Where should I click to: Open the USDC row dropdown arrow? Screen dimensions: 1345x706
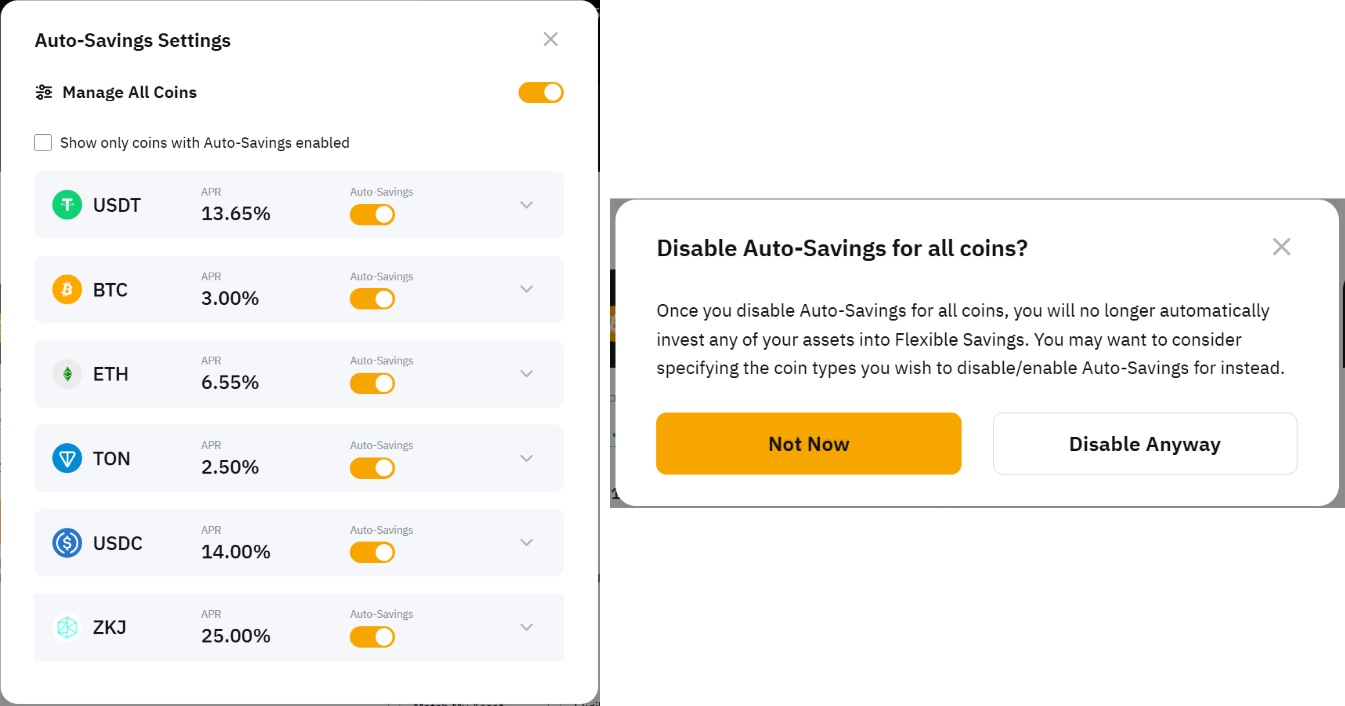[x=527, y=543]
